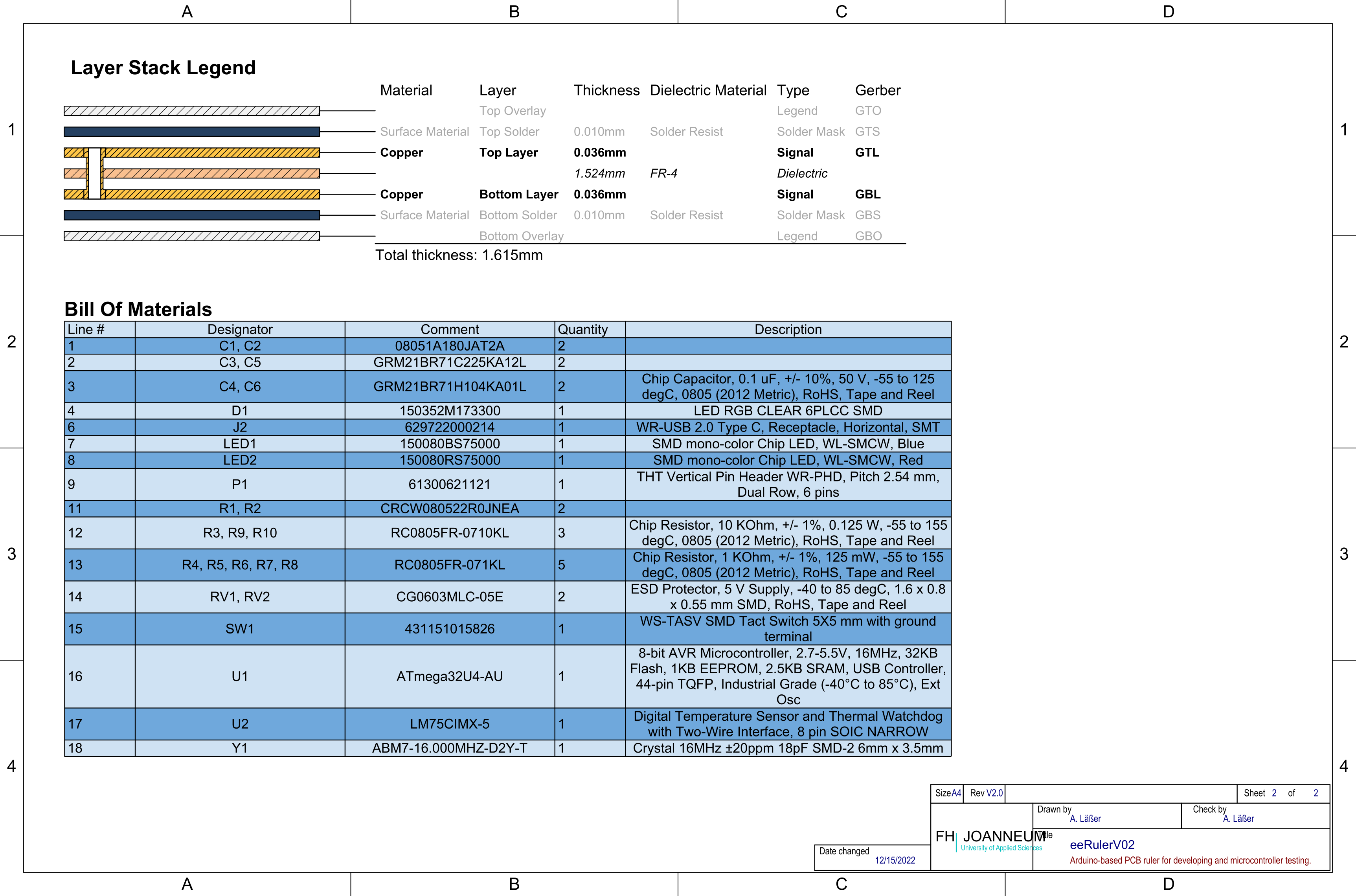Select the 'Top Overlay' layer name

pyautogui.click(x=513, y=111)
